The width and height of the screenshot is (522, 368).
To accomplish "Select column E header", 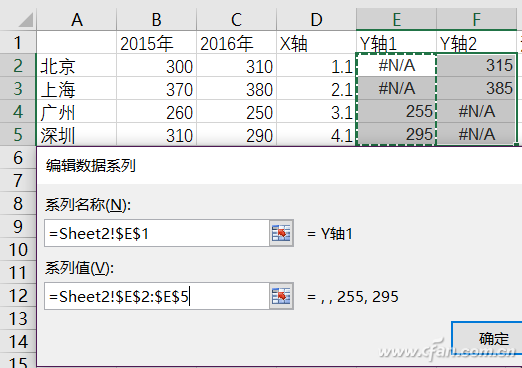I will (396, 20).
